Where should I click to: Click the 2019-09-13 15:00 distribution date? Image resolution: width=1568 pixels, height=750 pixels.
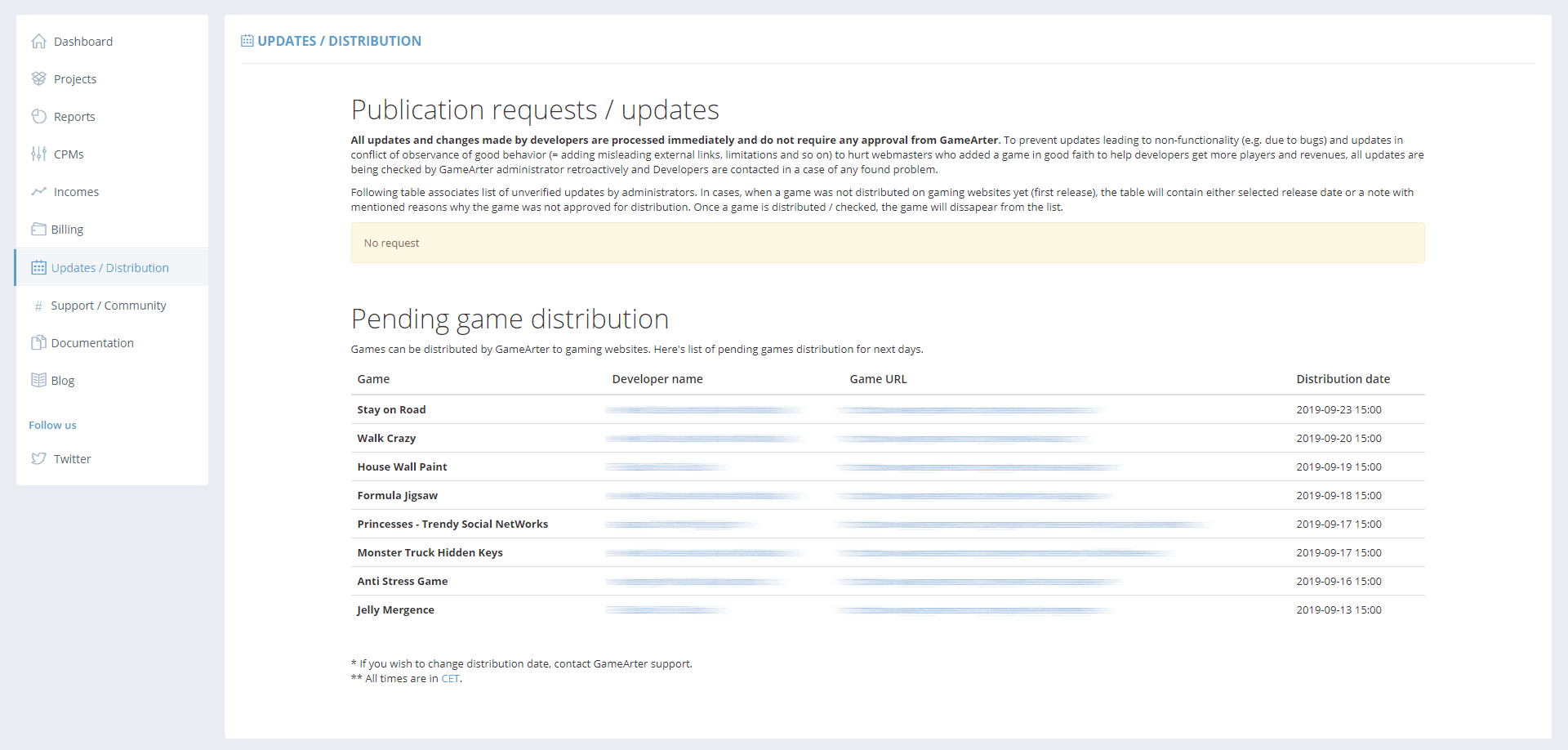[x=1339, y=609]
